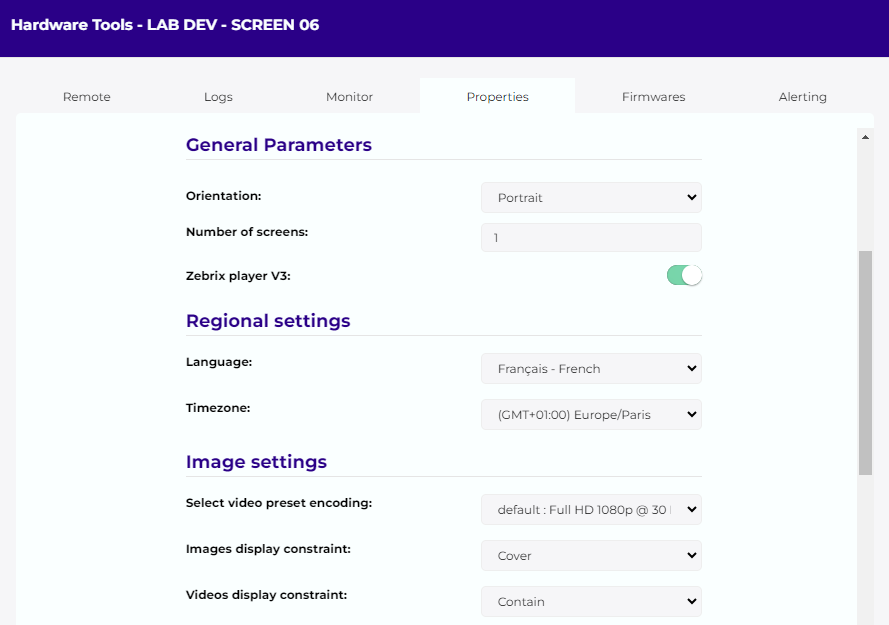
Task: Switch to the Remote tab
Action: (x=87, y=97)
